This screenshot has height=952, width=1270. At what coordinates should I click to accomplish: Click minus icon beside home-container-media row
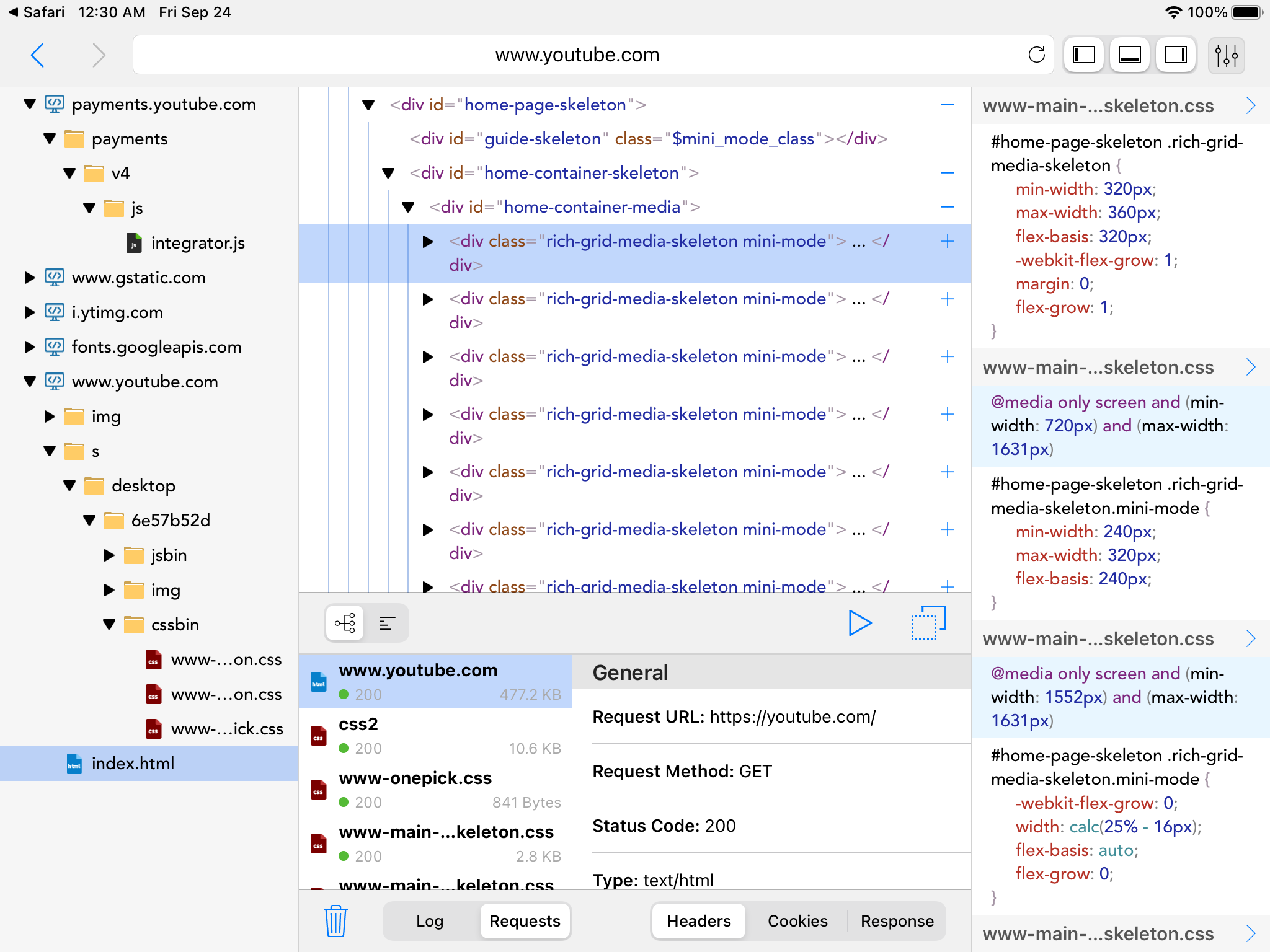[x=947, y=207]
